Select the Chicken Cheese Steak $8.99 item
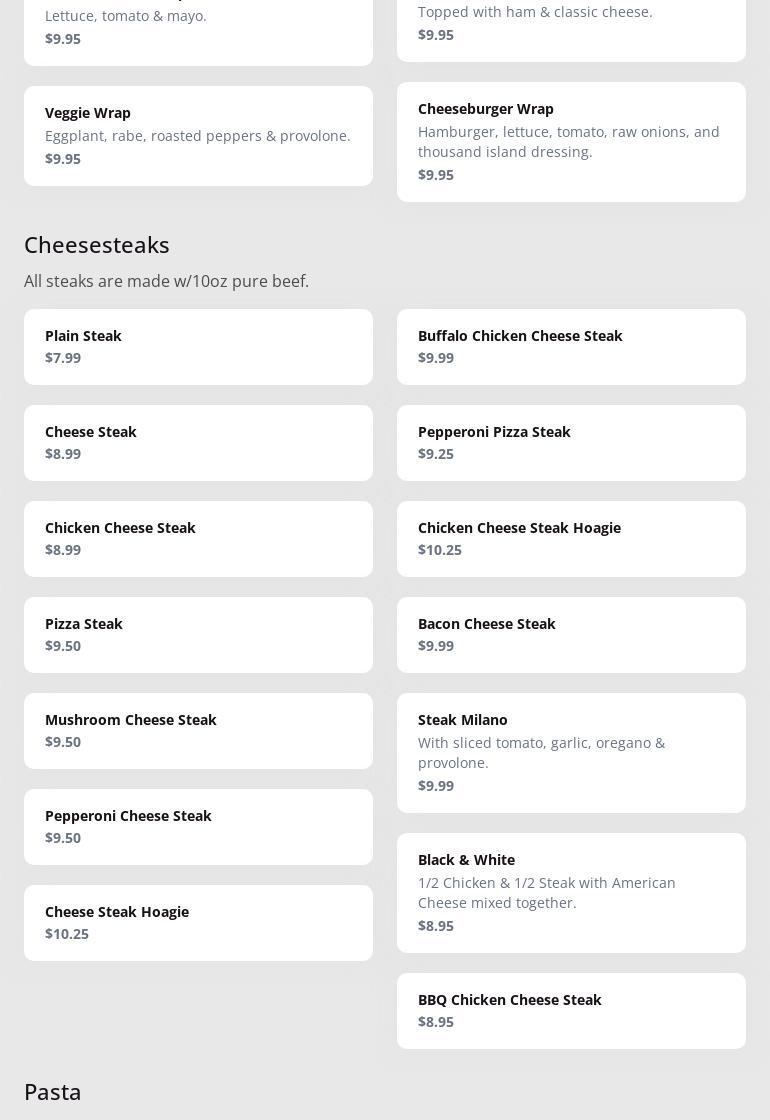770x1120 pixels. [x=198, y=539]
